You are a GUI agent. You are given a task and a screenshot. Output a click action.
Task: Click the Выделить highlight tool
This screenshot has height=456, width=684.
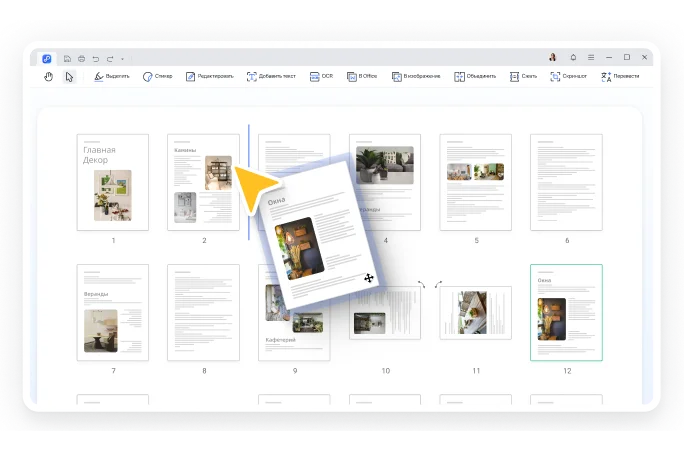click(x=112, y=76)
